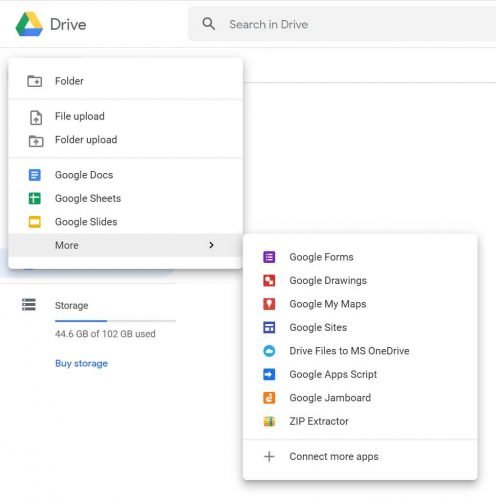Click the green Google Sheets icon
496x500 pixels.
(x=35, y=198)
